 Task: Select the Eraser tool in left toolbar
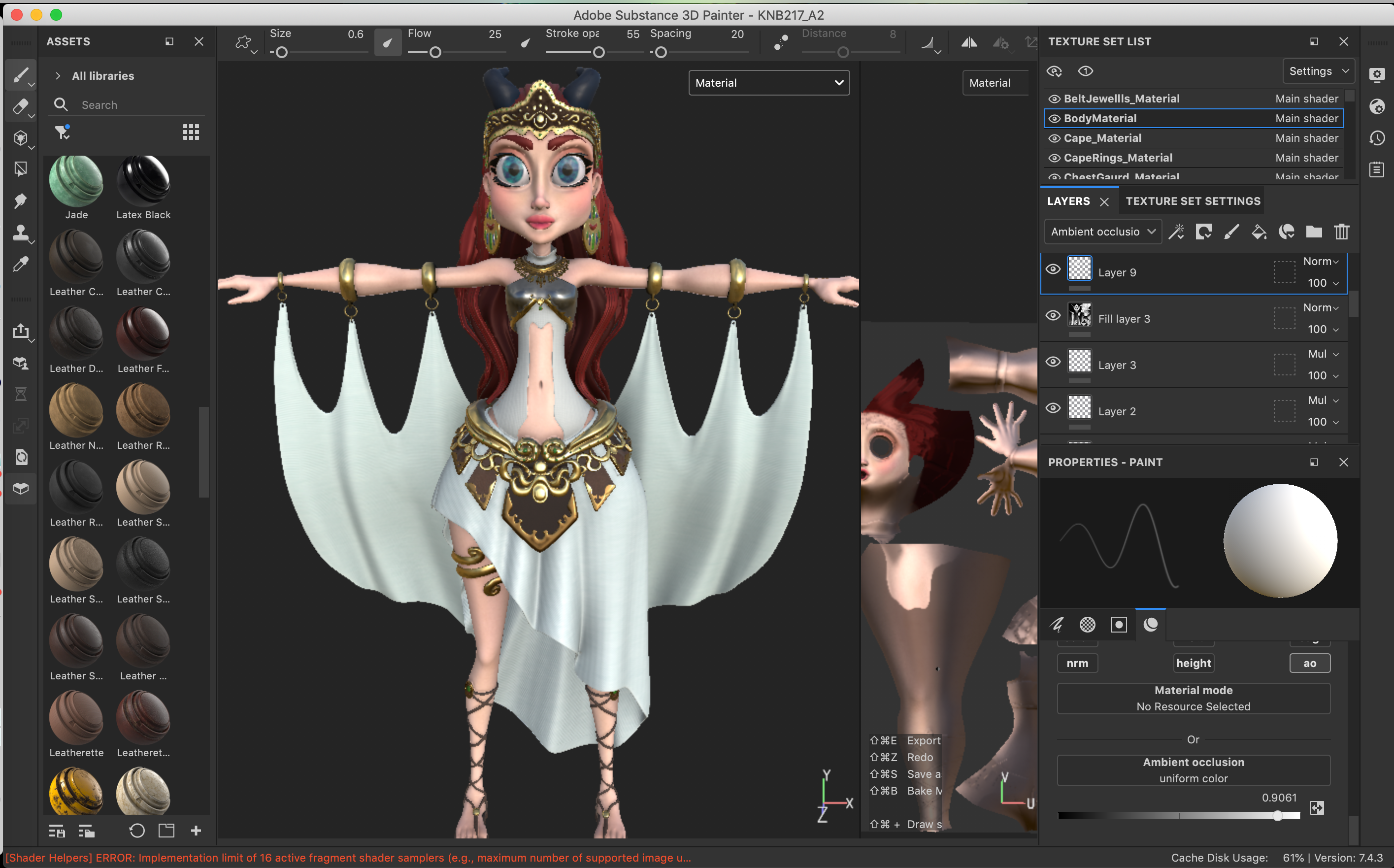[20, 106]
